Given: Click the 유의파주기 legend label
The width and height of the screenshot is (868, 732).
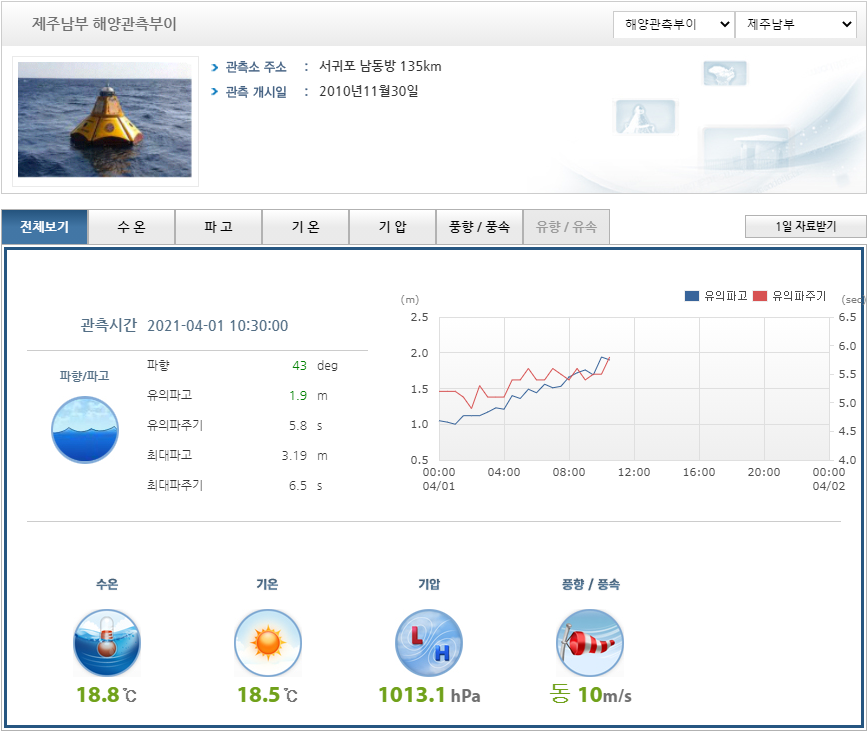Looking at the screenshot, I should tap(799, 296).
